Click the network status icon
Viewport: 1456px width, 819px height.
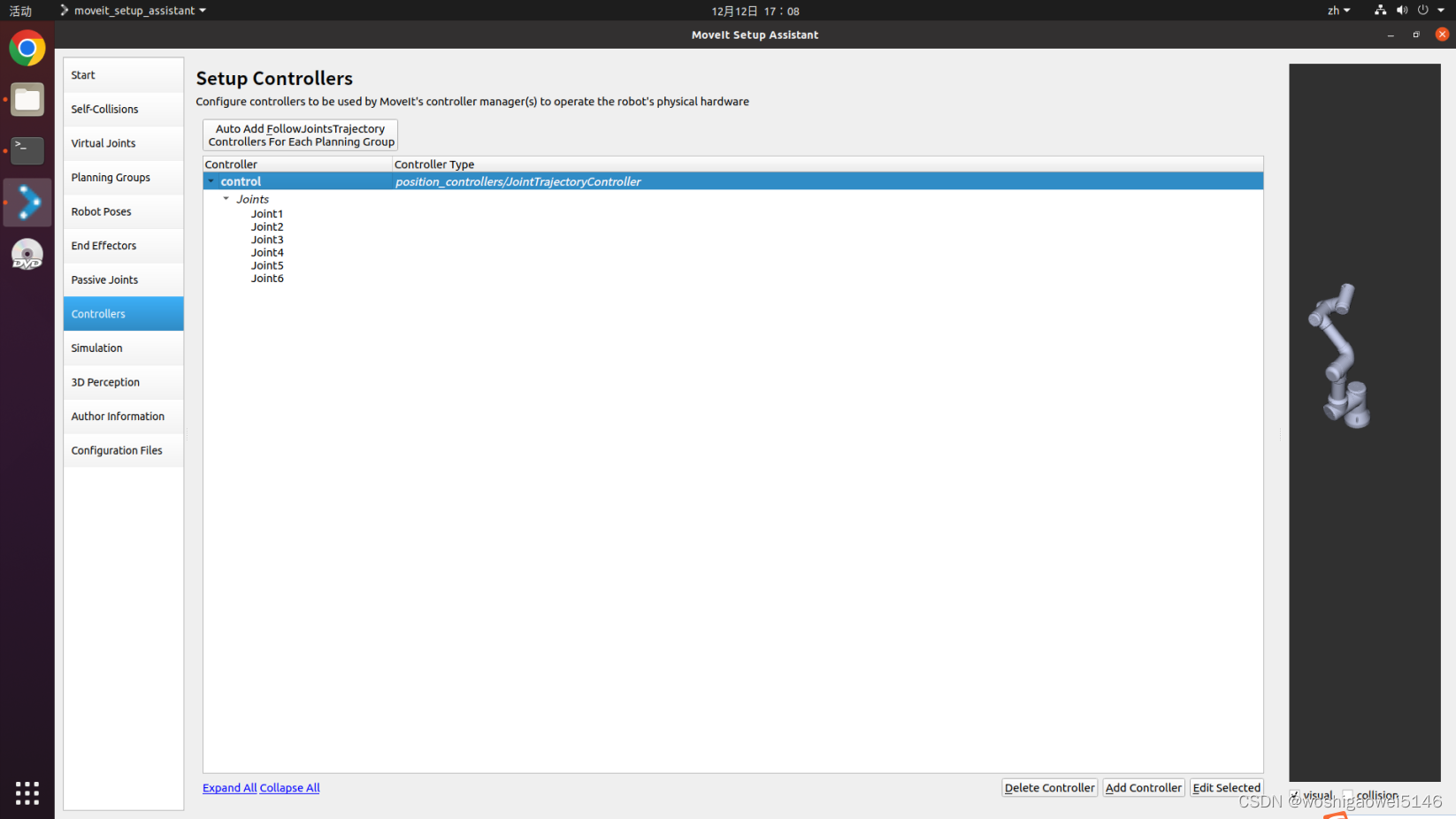[x=1380, y=11]
